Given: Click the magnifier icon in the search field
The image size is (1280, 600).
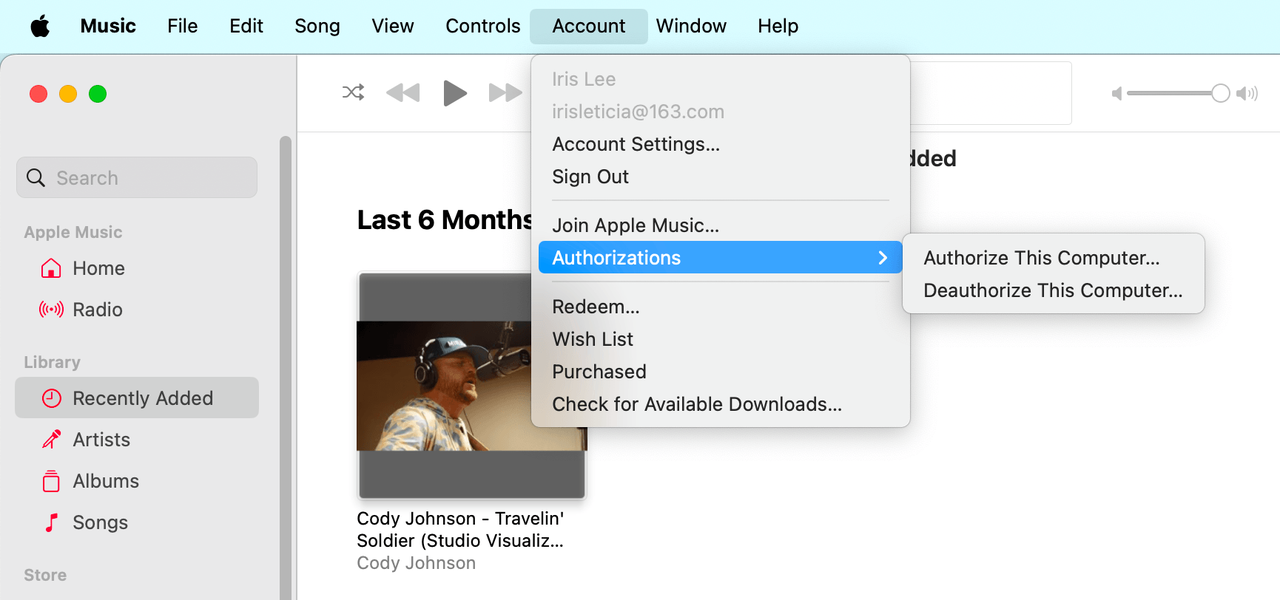Looking at the screenshot, I should pyautogui.click(x=36, y=178).
